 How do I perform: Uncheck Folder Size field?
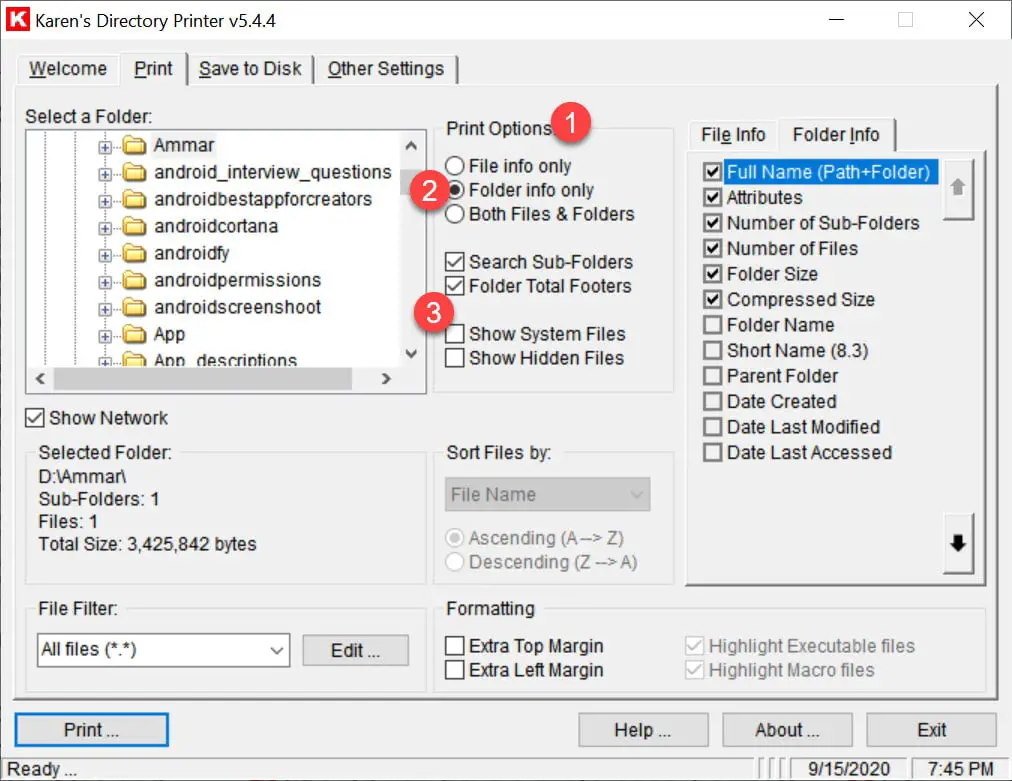click(713, 274)
